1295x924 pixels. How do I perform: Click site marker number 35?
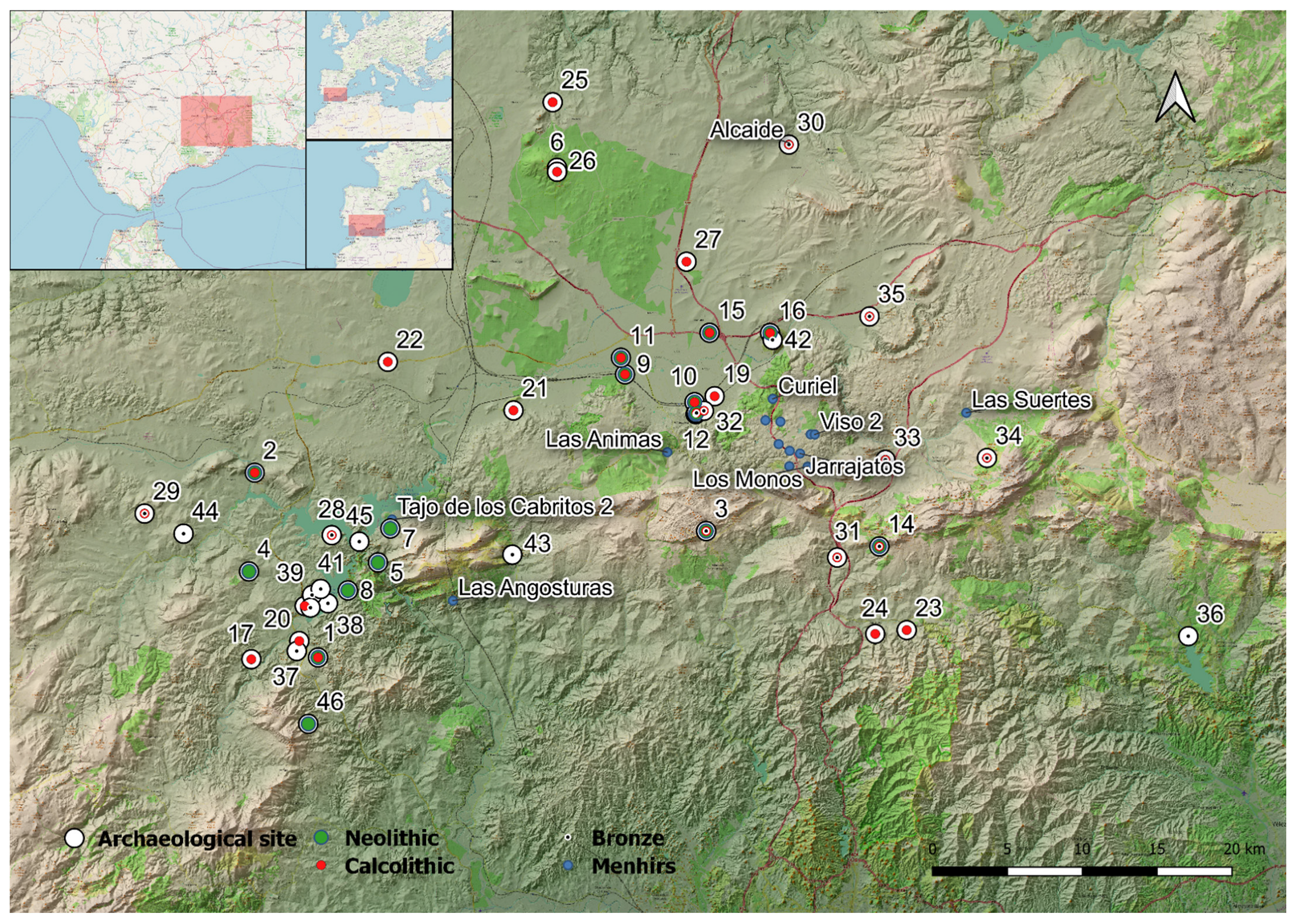pyautogui.click(x=869, y=316)
